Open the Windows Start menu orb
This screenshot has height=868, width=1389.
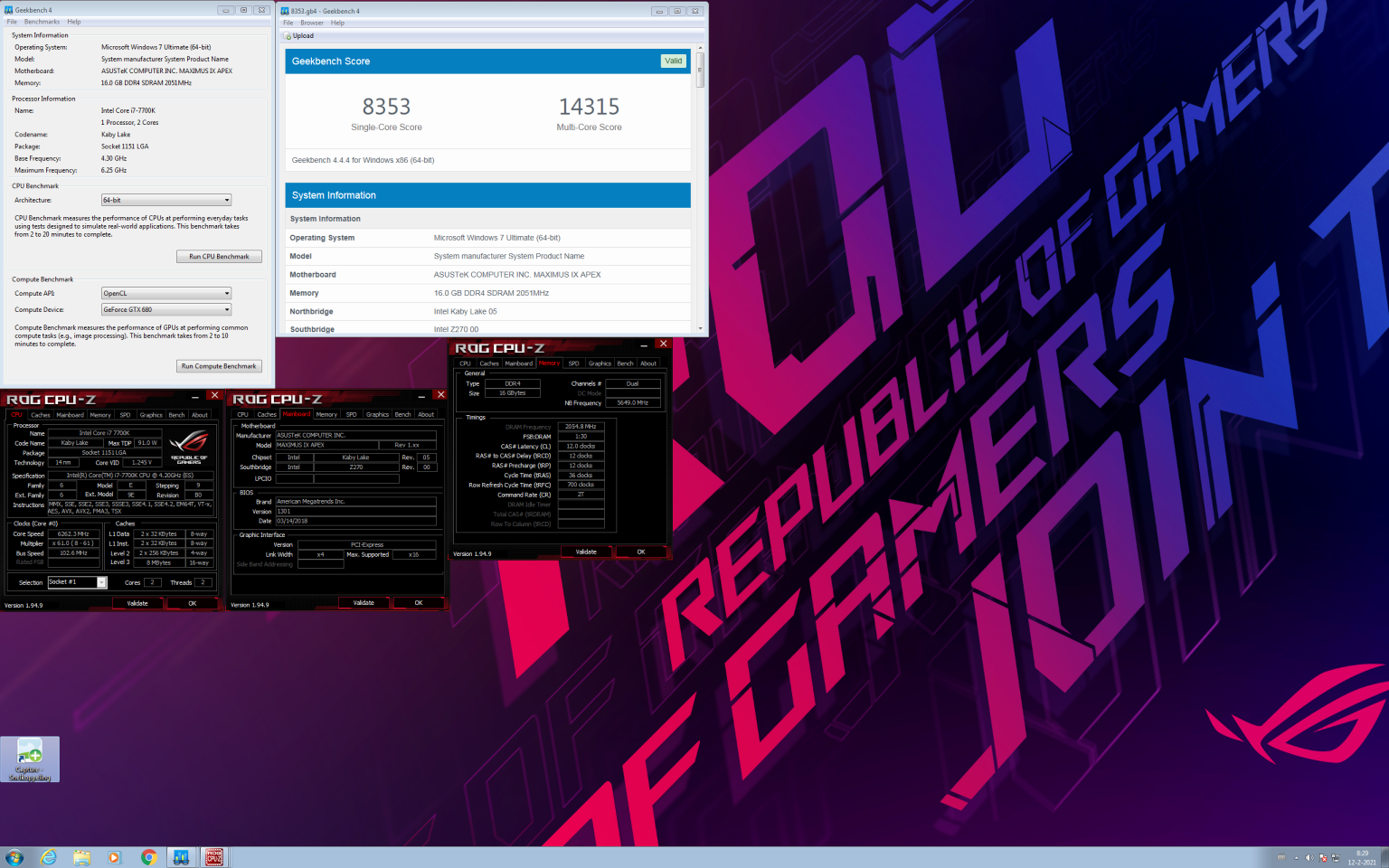coord(14,857)
